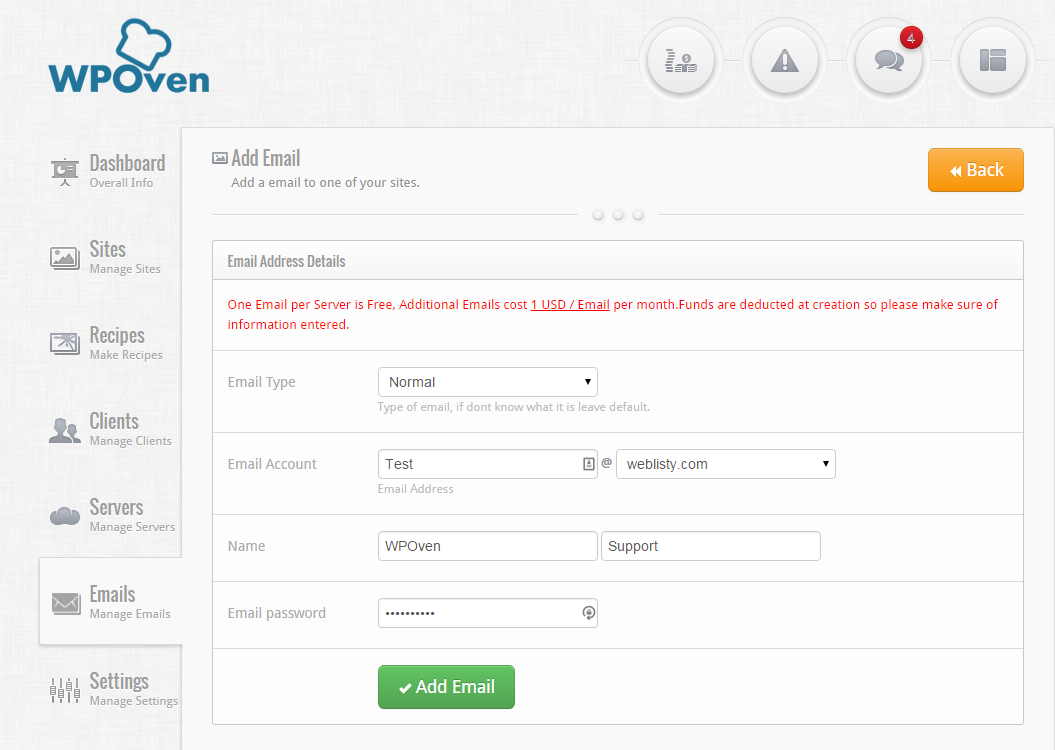Click the green Add Email button
This screenshot has width=1055, height=750.
click(x=446, y=687)
